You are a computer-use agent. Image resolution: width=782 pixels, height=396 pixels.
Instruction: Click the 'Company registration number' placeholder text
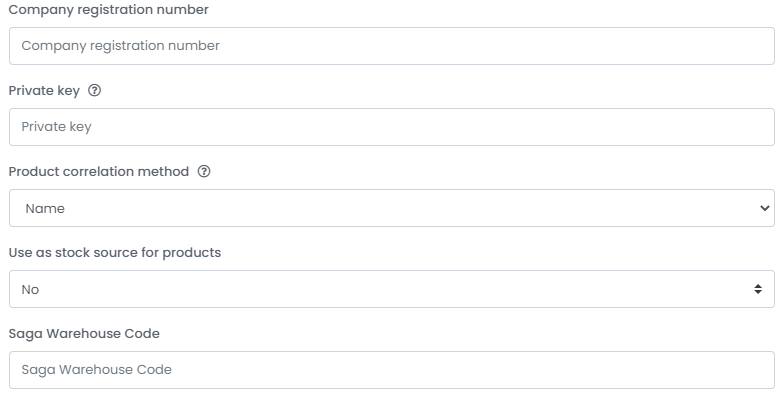[x=120, y=45]
